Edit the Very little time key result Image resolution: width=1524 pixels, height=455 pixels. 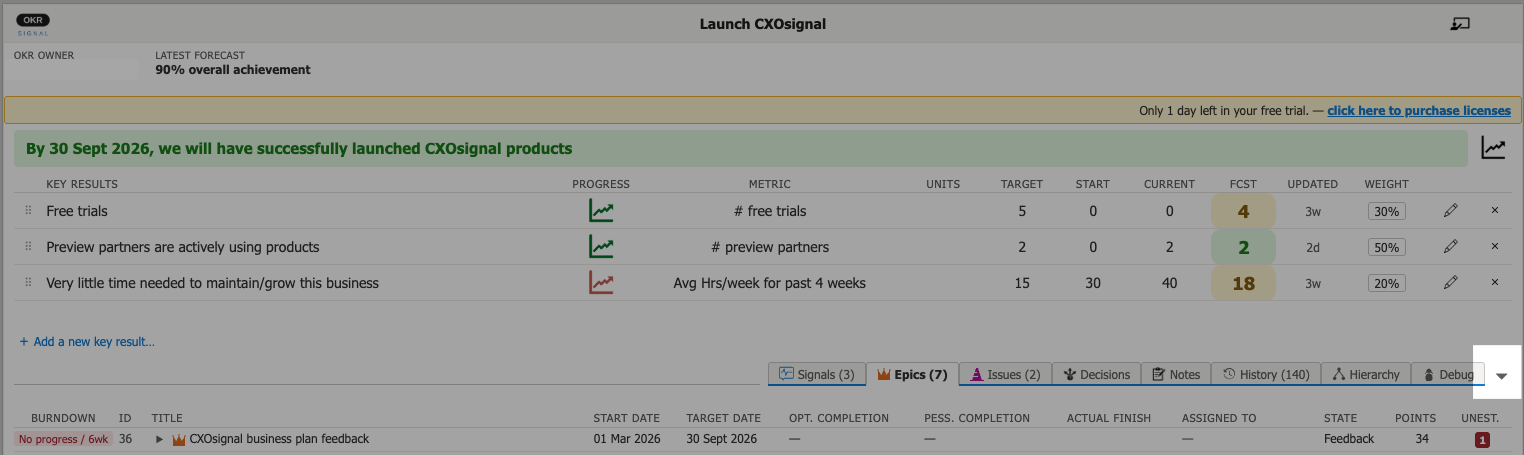coord(1451,283)
